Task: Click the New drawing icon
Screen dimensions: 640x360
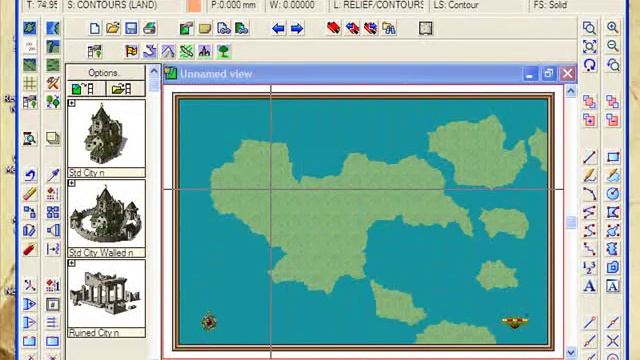Action: tap(95, 29)
